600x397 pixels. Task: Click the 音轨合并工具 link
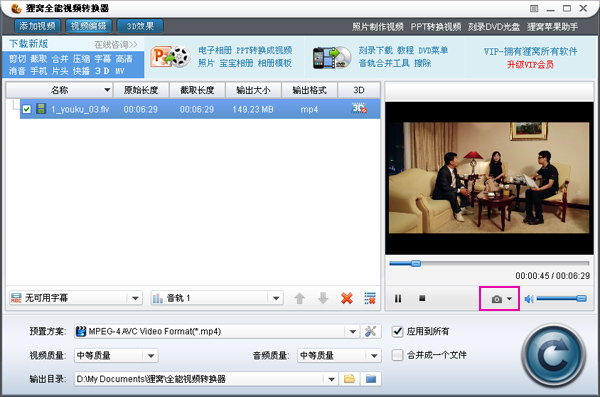point(384,63)
